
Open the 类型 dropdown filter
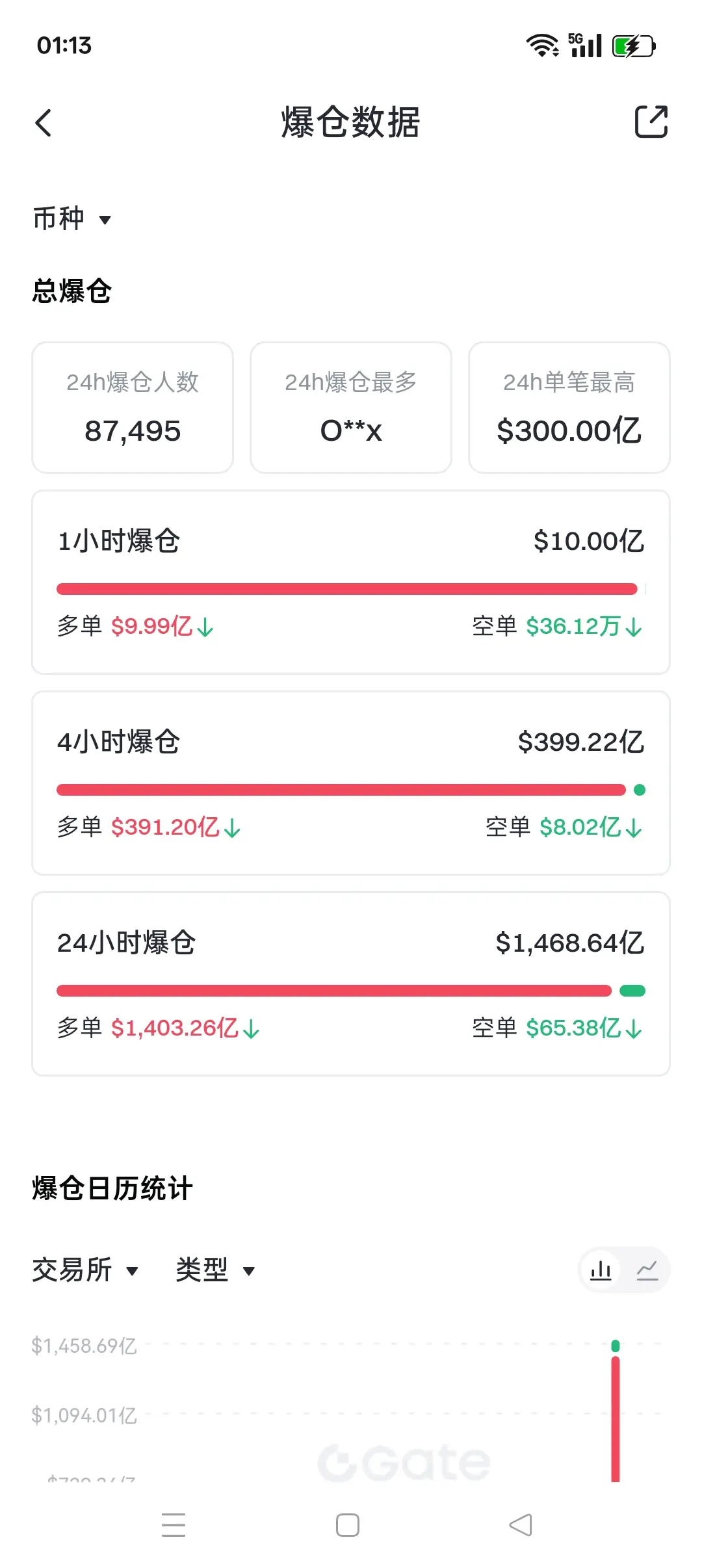pos(215,1270)
